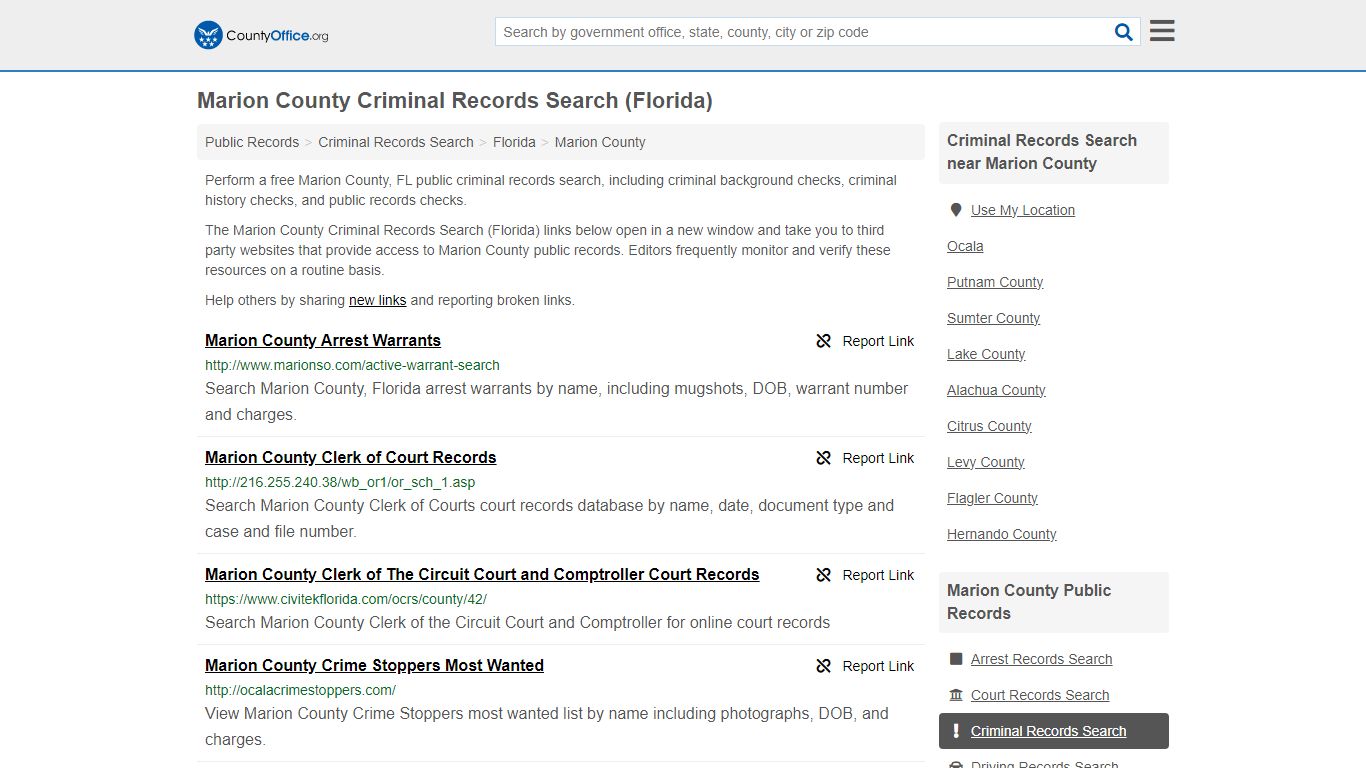Click the Arrest Records Search square icon
Image resolution: width=1366 pixels, height=768 pixels.
click(x=956, y=659)
